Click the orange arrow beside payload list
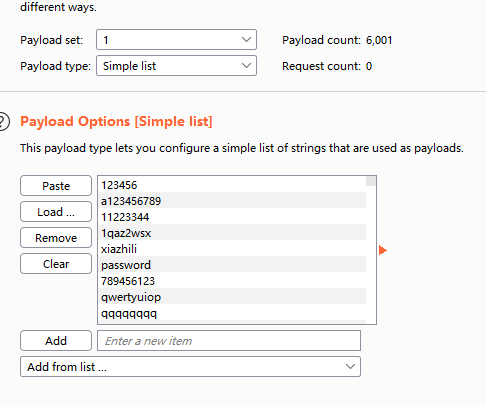 tap(383, 250)
